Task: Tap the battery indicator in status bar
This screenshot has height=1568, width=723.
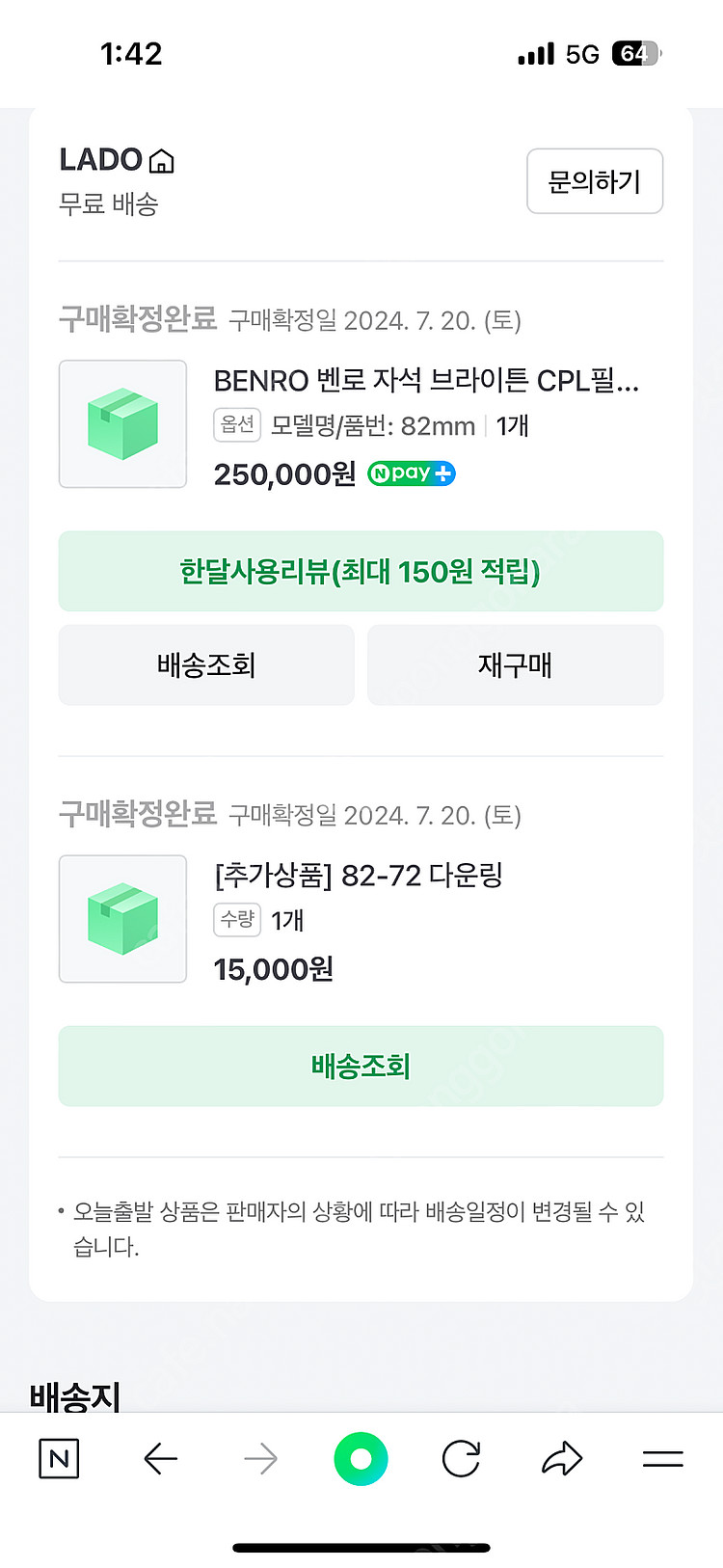Action: 635,54
